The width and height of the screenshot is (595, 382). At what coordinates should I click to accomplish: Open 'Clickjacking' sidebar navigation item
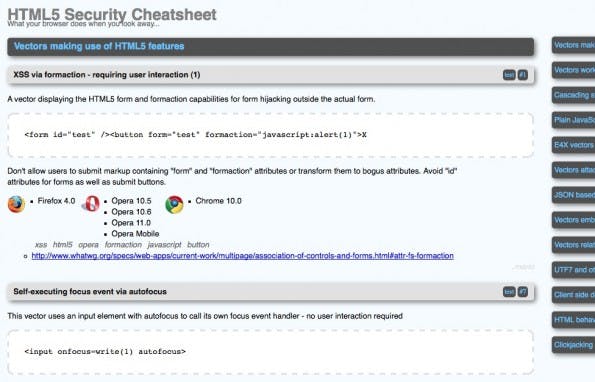(x=573, y=344)
